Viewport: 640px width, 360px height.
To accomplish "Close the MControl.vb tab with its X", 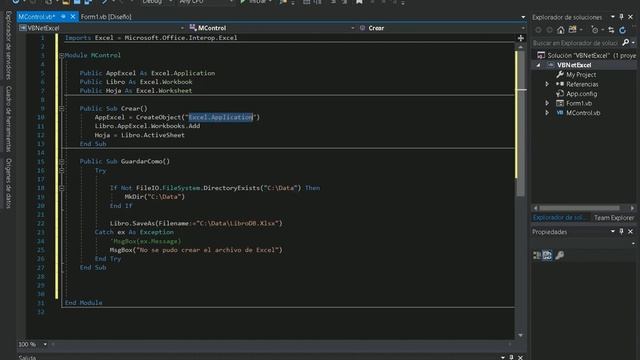I will tap(73, 17).
